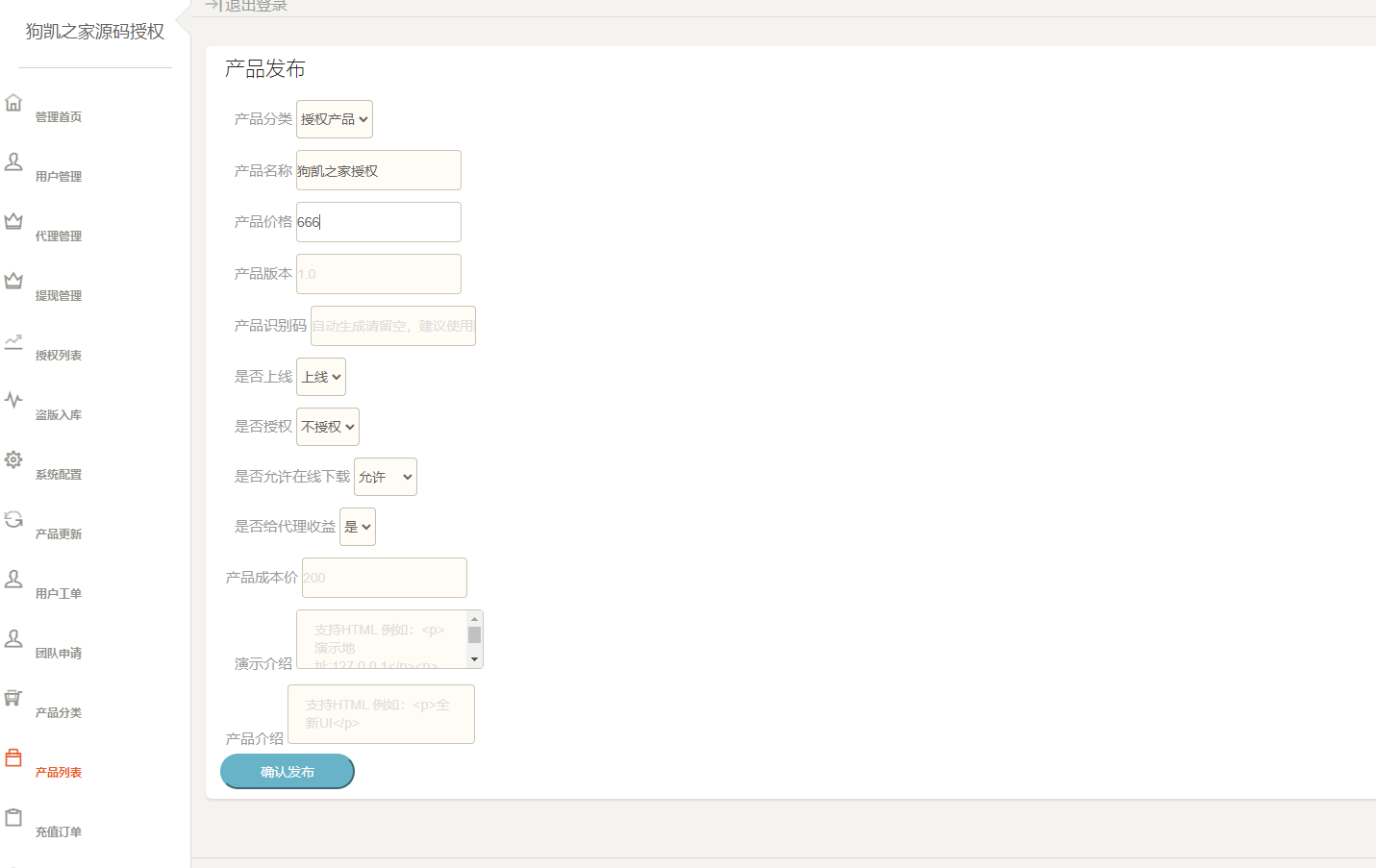Open the 用户工单 menu item
Viewport: 1376px width, 868px height.
tap(59, 594)
